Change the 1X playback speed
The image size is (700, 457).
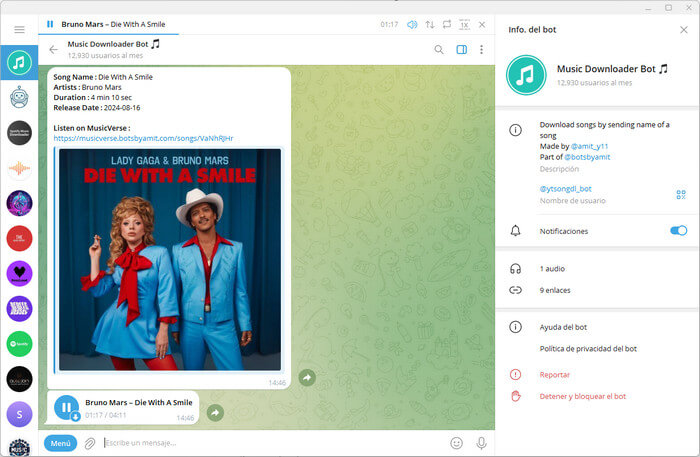tap(464, 25)
